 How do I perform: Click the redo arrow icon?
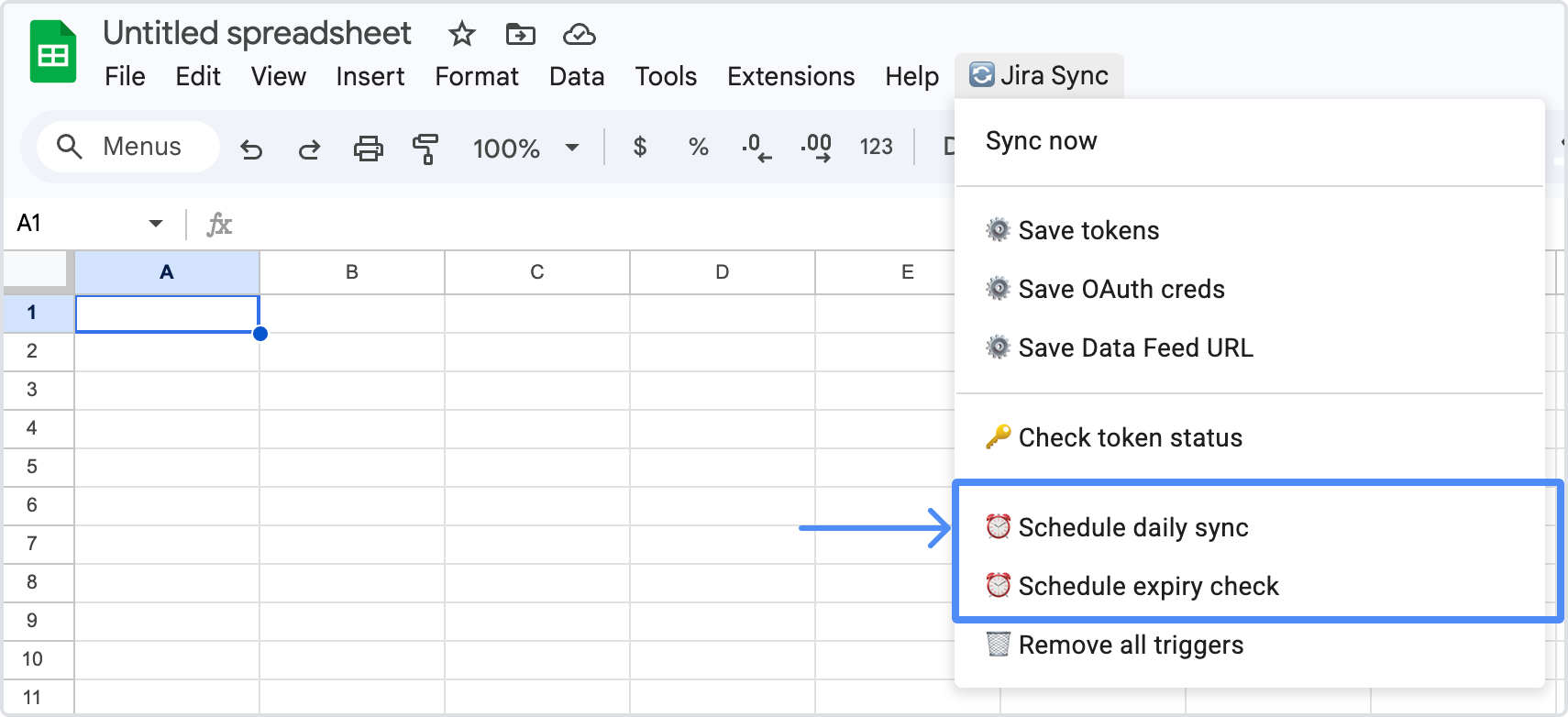[x=309, y=148]
